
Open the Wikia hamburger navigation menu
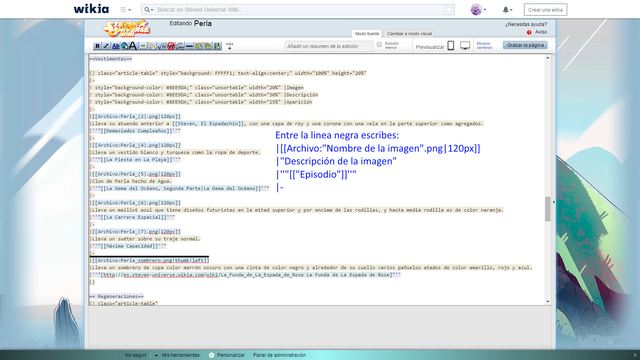pos(125,9)
